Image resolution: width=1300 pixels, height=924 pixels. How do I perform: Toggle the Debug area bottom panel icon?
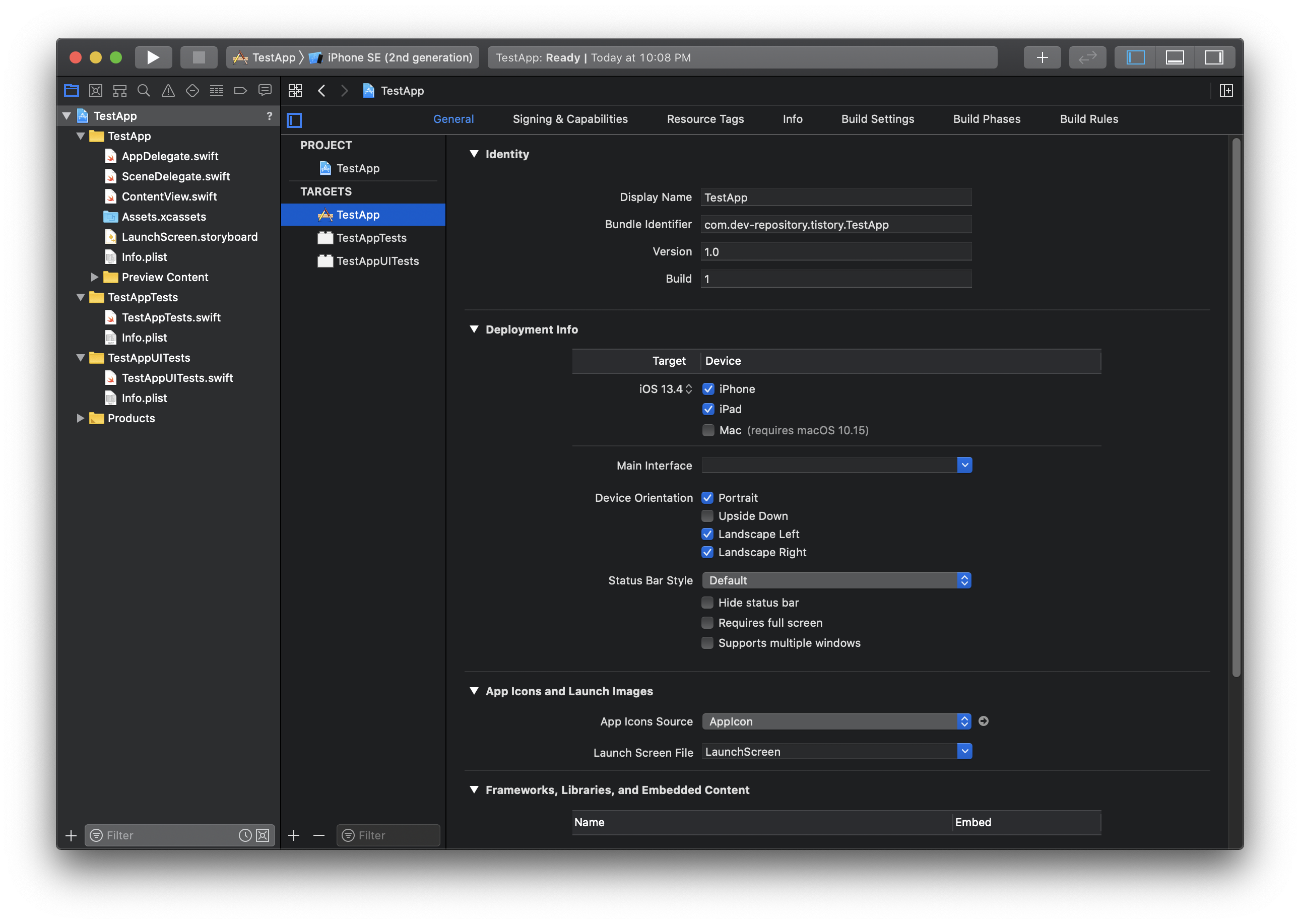1174,57
